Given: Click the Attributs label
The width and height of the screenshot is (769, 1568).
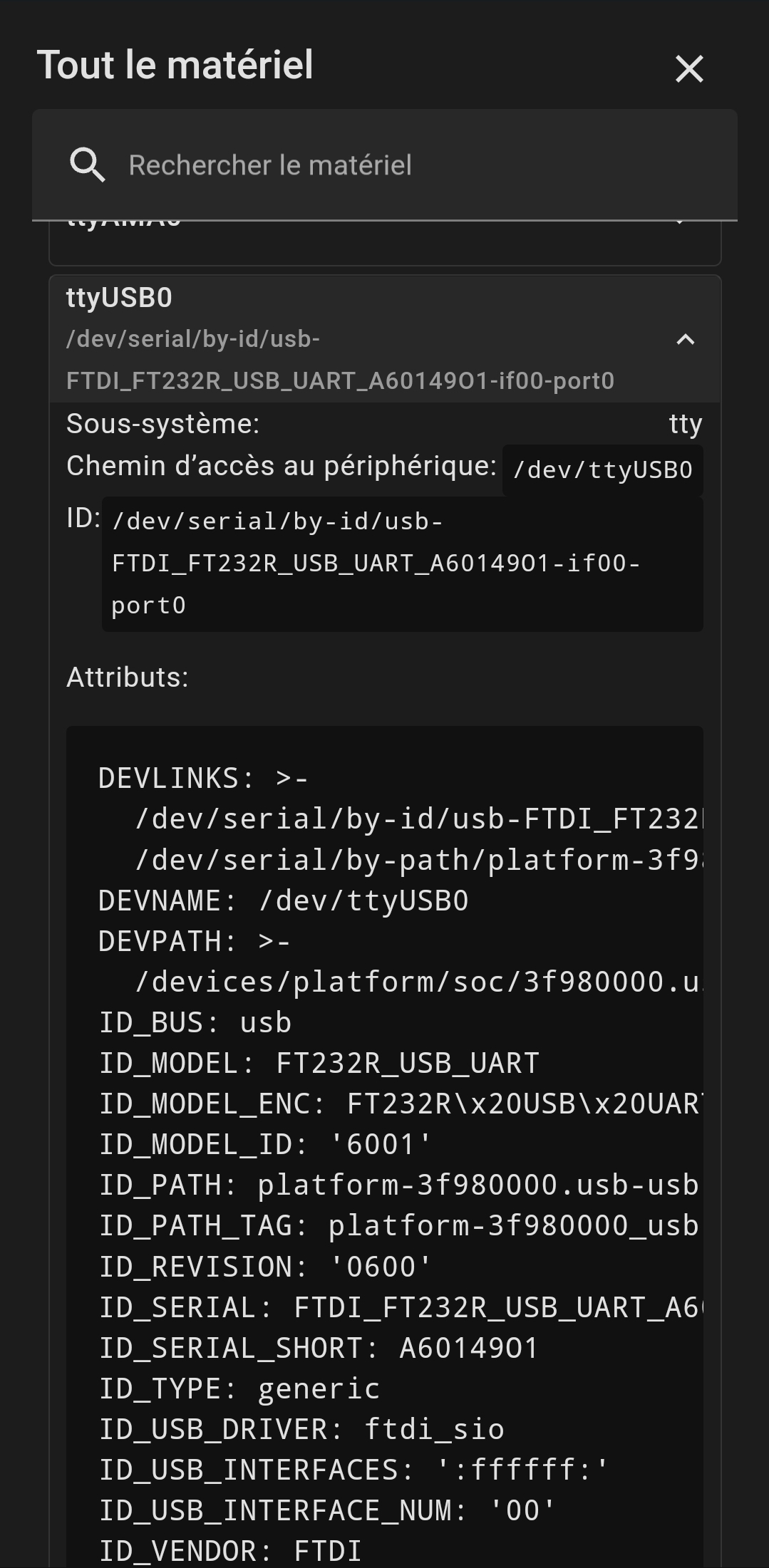Looking at the screenshot, I should click(128, 677).
